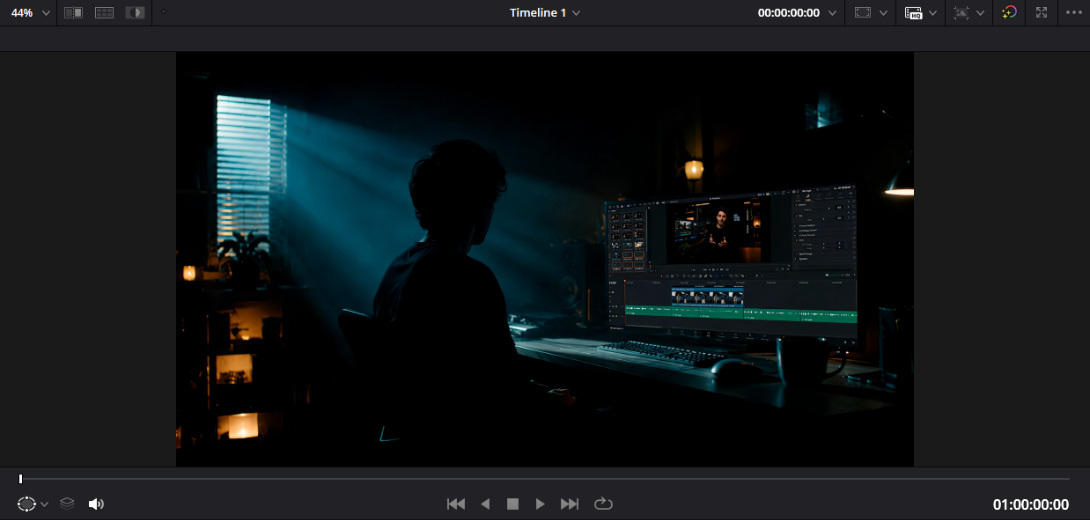Screen dimensions: 1090x520
Task: Skip to the last frame button
Action: tap(569, 504)
